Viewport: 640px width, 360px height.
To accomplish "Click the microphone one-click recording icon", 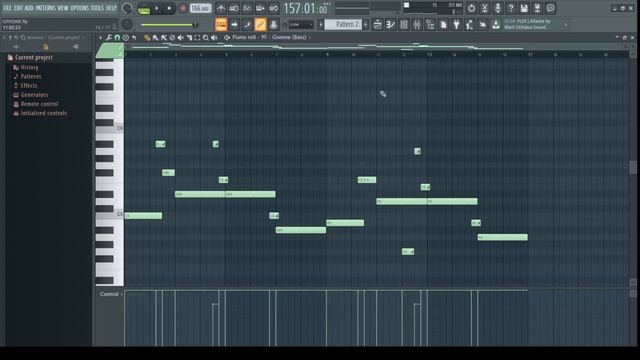I will pyautogui.click(x=498, y=8).
